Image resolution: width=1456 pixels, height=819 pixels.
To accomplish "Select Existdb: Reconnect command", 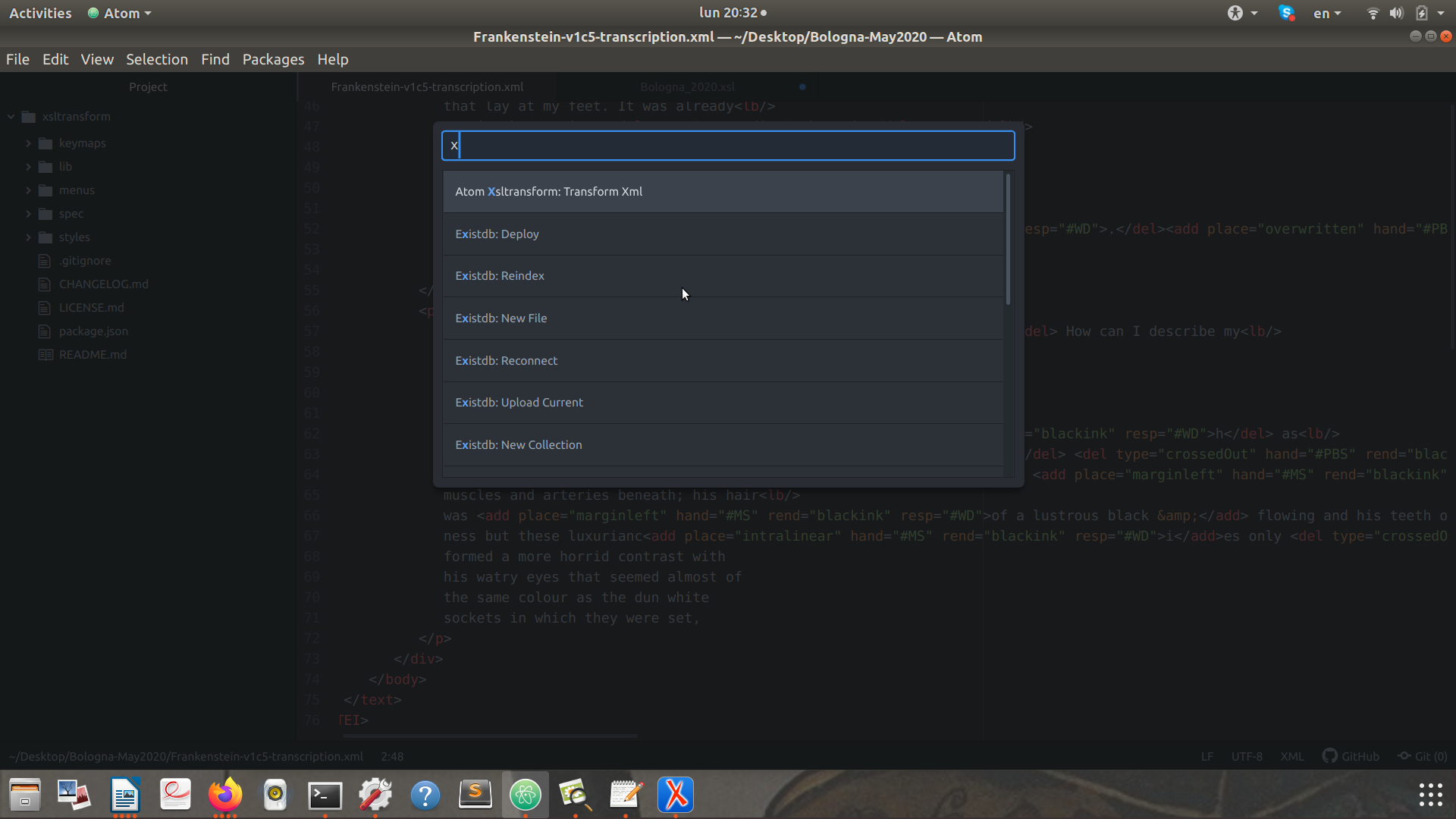I will coord(723,361).
